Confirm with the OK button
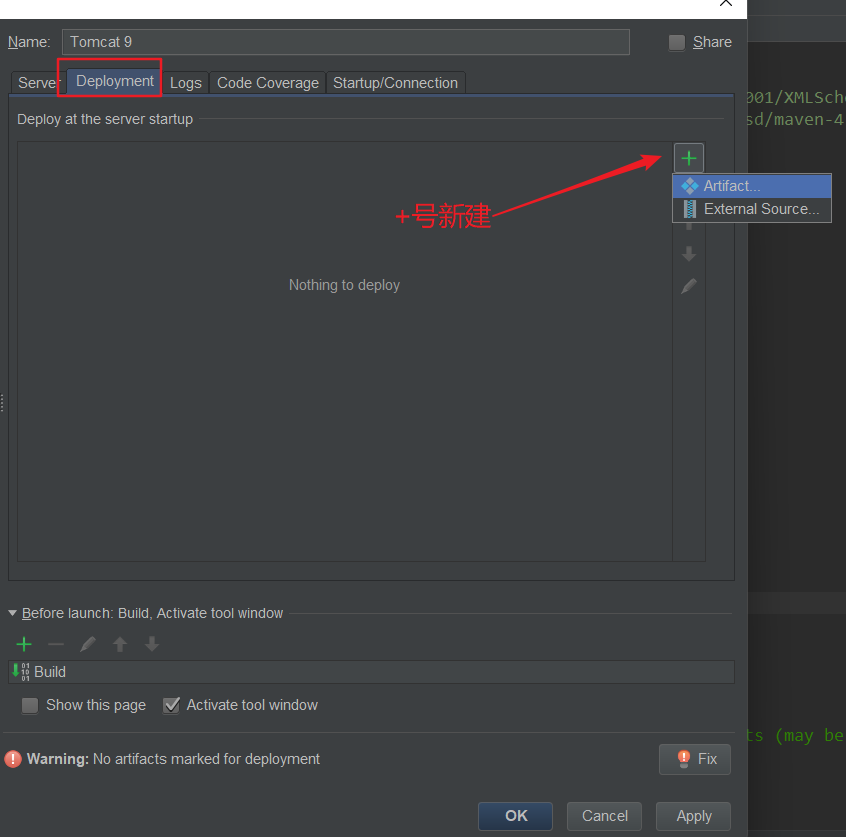 tap(515, 816)
